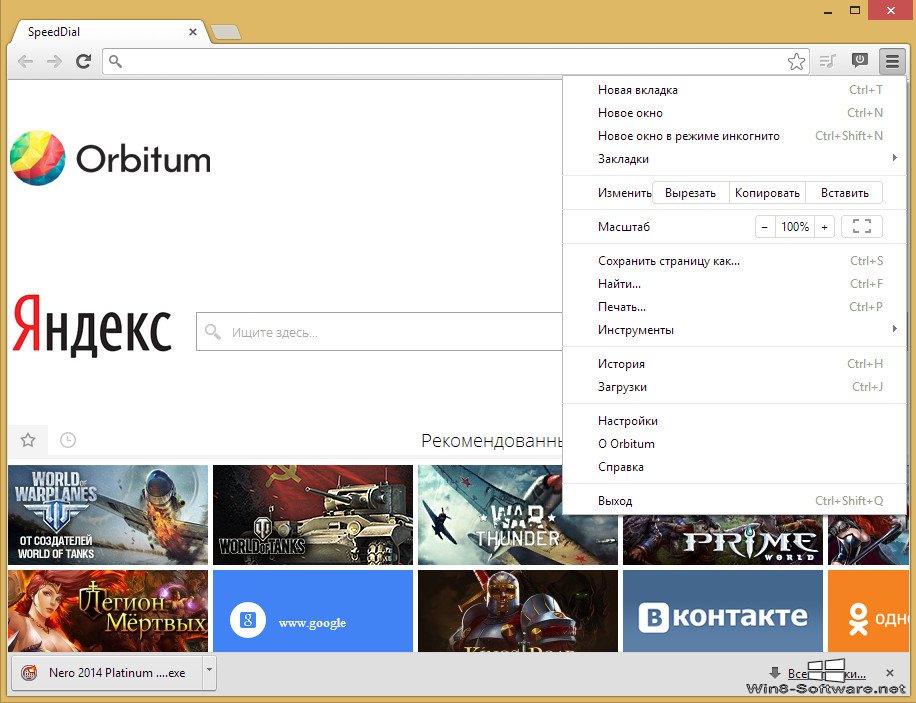The height and width of the screenshot is (703, 916).
Task: Click the back navigation arrow
Action: (25, 61)
